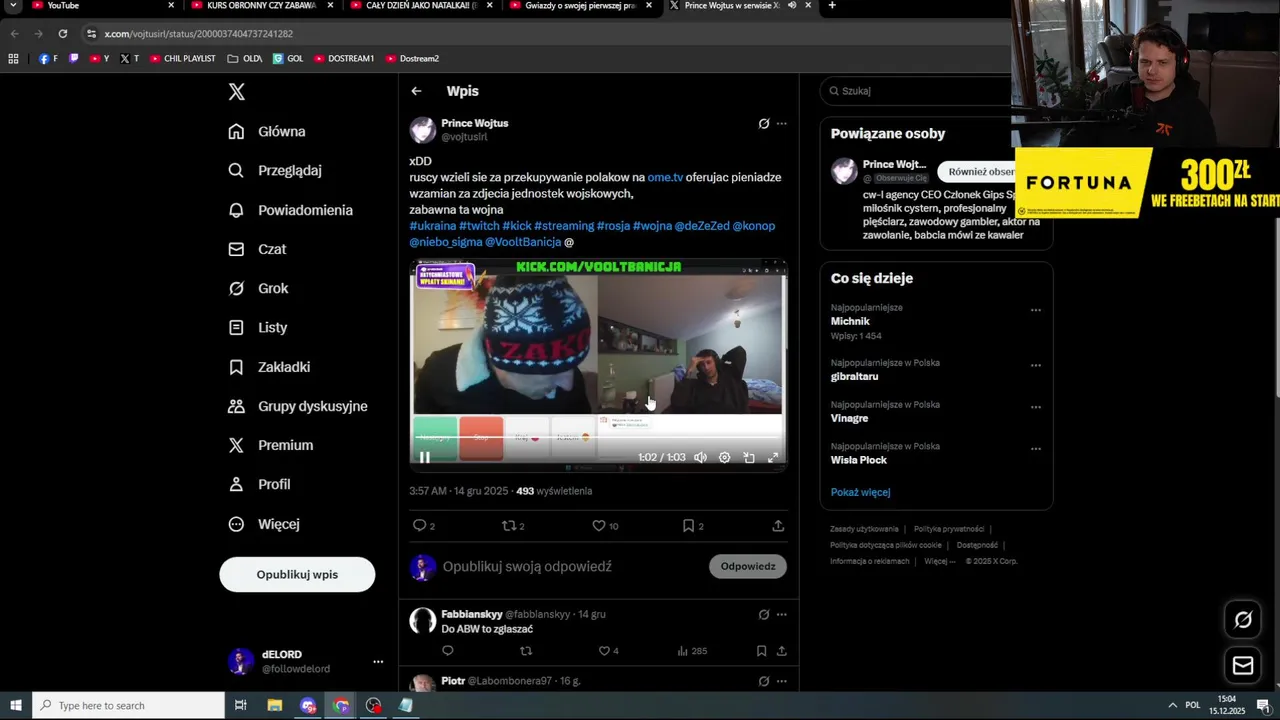Open more options on Piotr's reply
The image size is (1280, 720).
pyautogui.click(x=782, y=681)
